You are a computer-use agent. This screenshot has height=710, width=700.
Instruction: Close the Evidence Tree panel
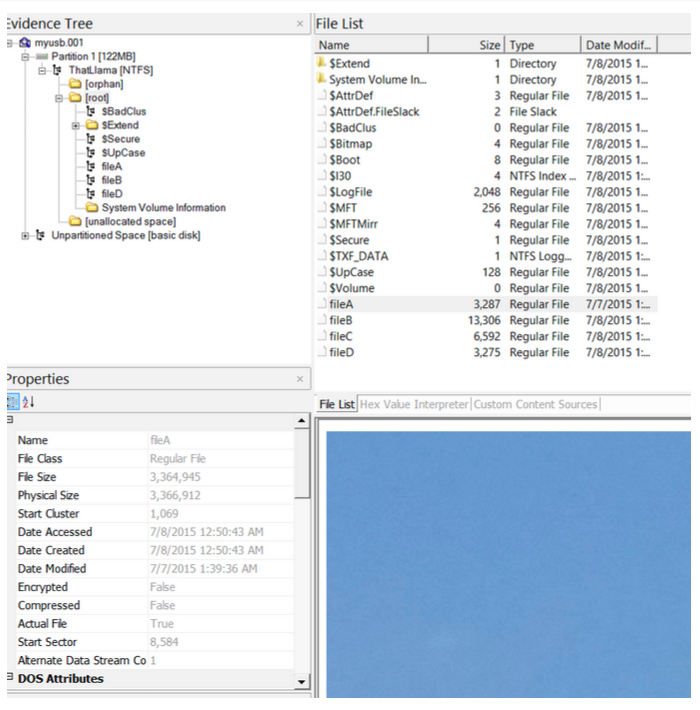pyautogui.click(x=300, y=23)
